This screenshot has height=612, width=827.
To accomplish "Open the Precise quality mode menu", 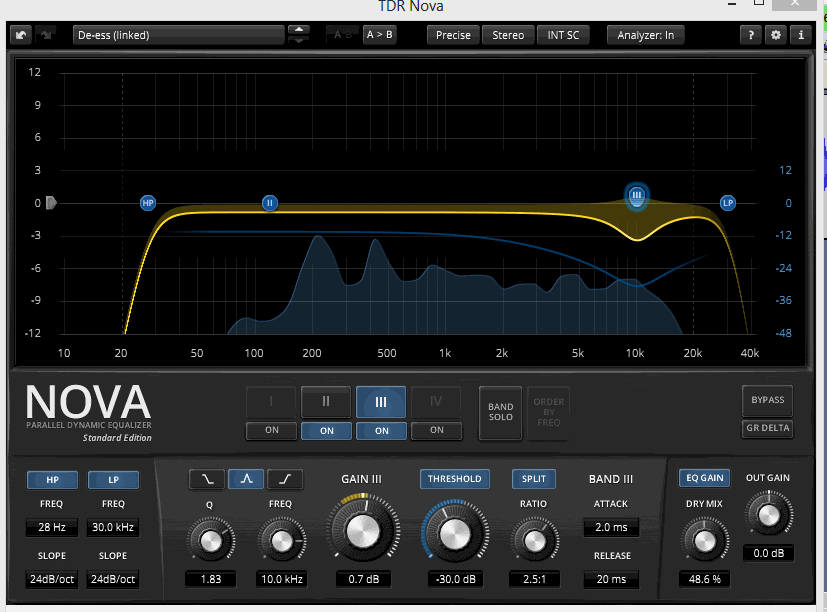I will pos(453,35).
